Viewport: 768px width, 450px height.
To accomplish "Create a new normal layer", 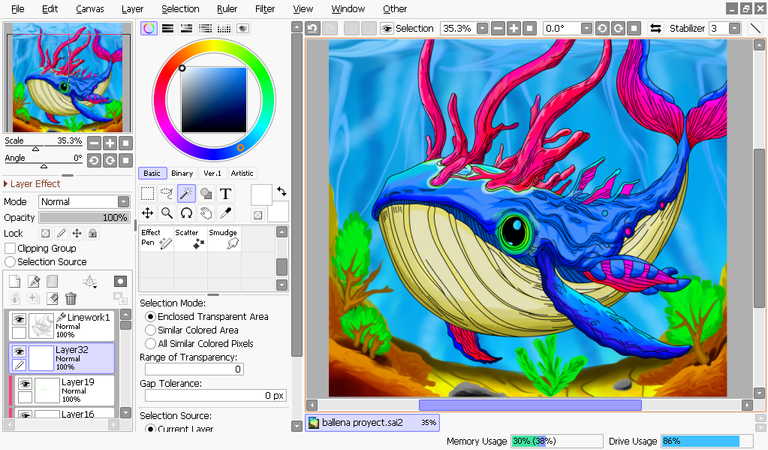I will click(x=15, y=281).
